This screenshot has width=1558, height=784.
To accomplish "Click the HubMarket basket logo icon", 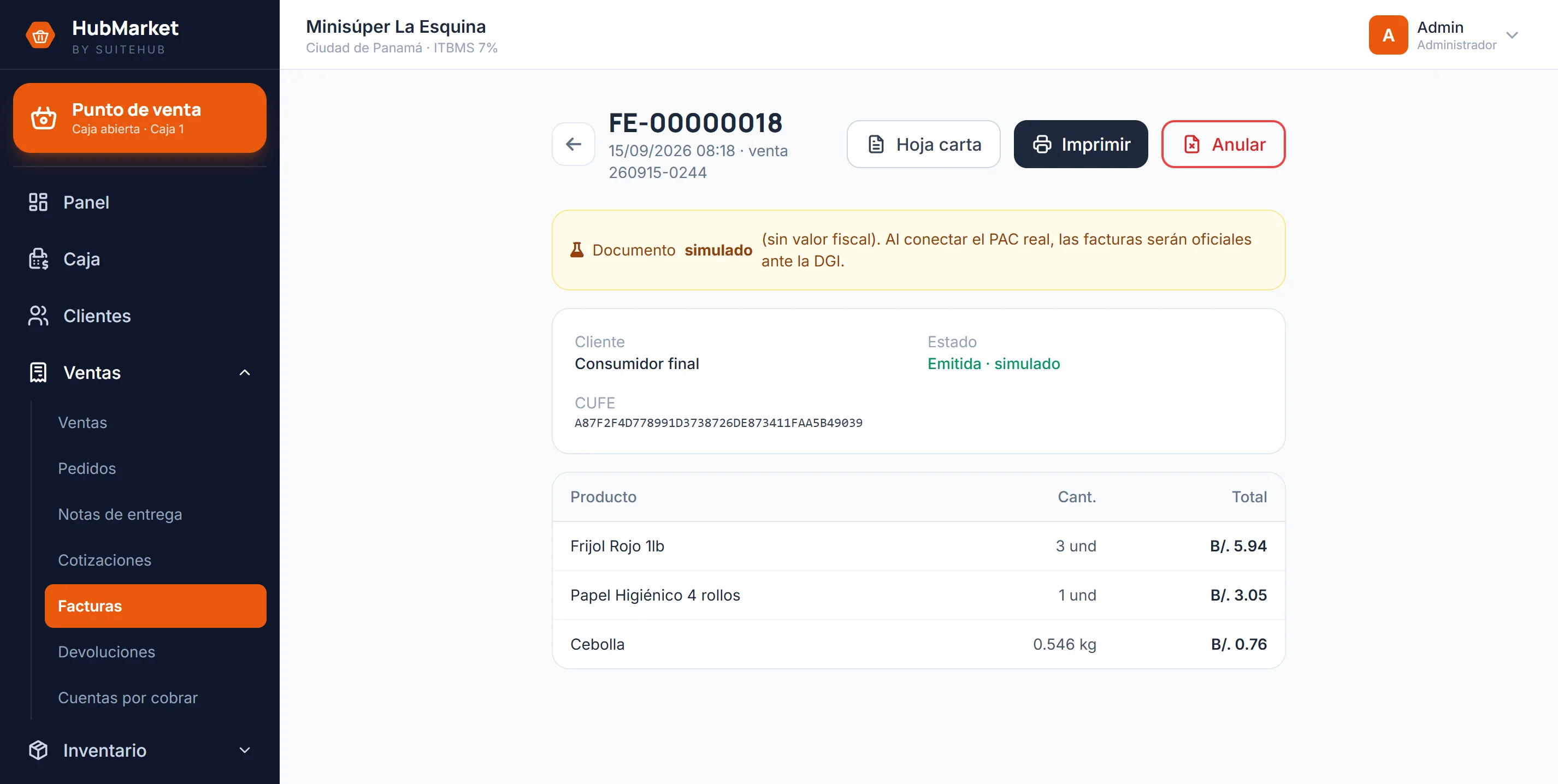I will point(40,36).
